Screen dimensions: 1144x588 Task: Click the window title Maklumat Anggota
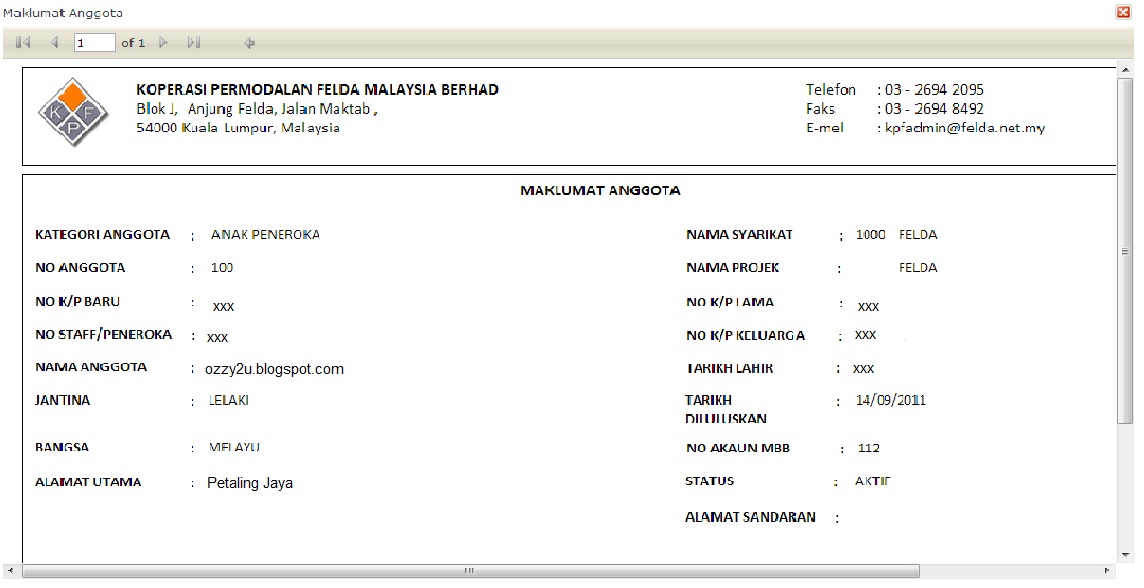63,13
